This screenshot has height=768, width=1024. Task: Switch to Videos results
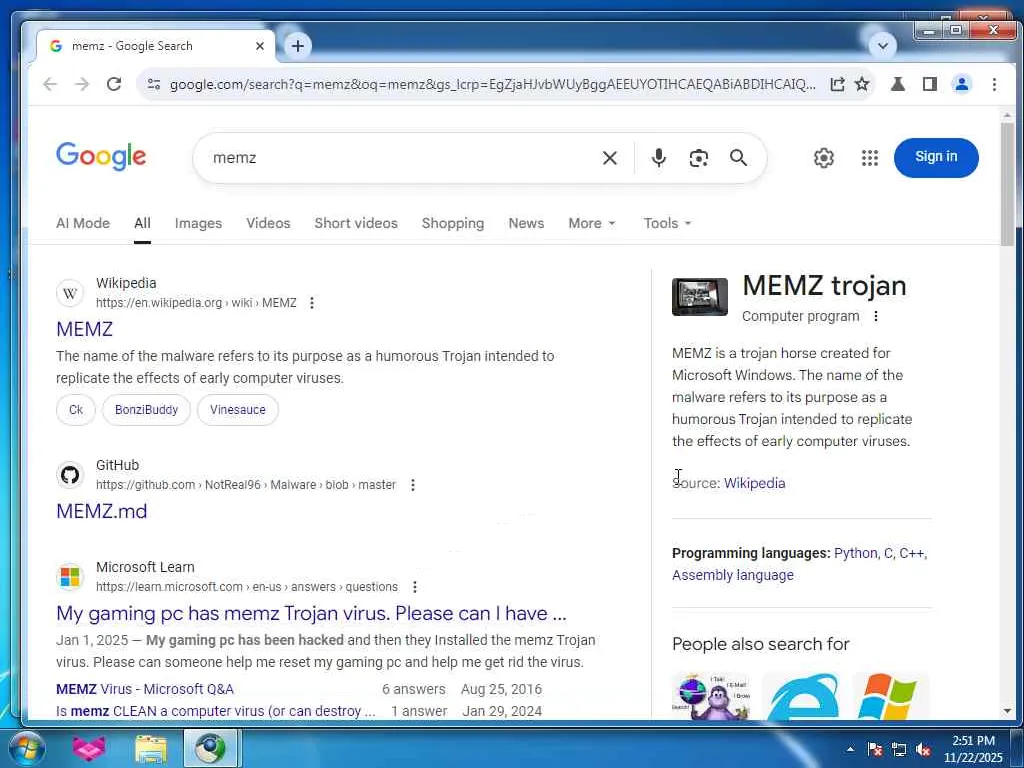point(268,223)
